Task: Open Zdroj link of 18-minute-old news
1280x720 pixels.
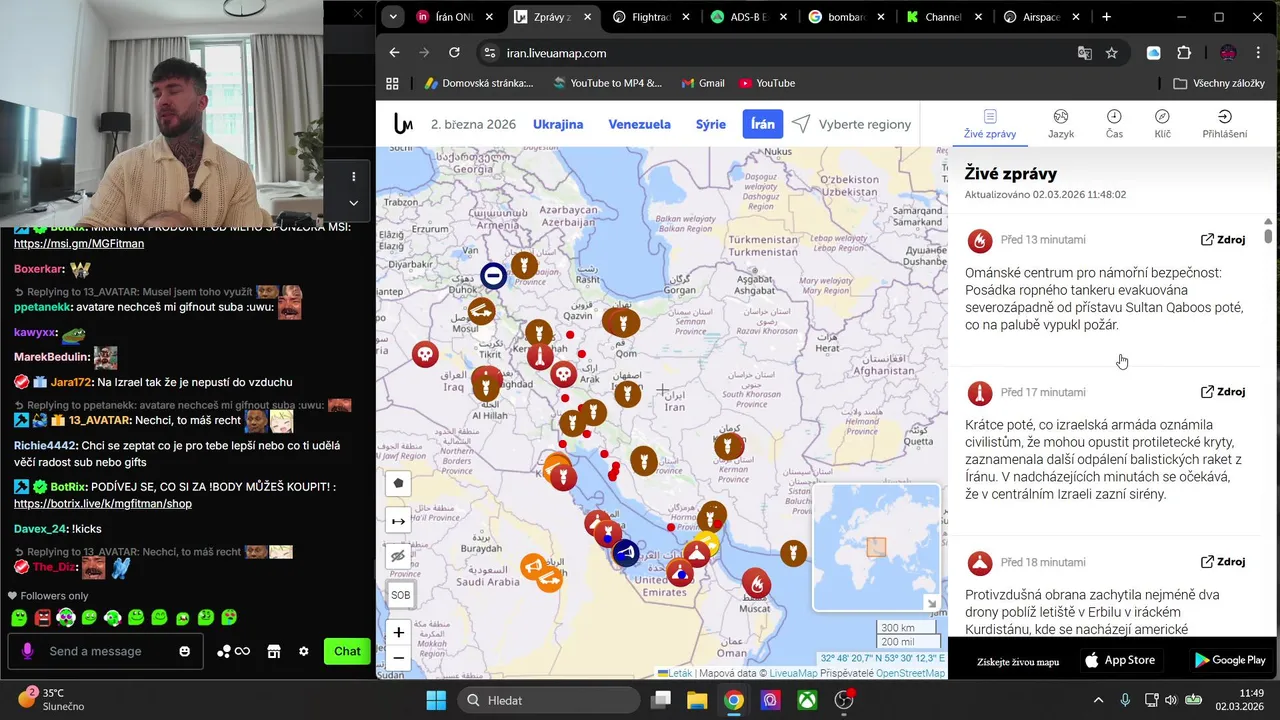Action: 1223,562
